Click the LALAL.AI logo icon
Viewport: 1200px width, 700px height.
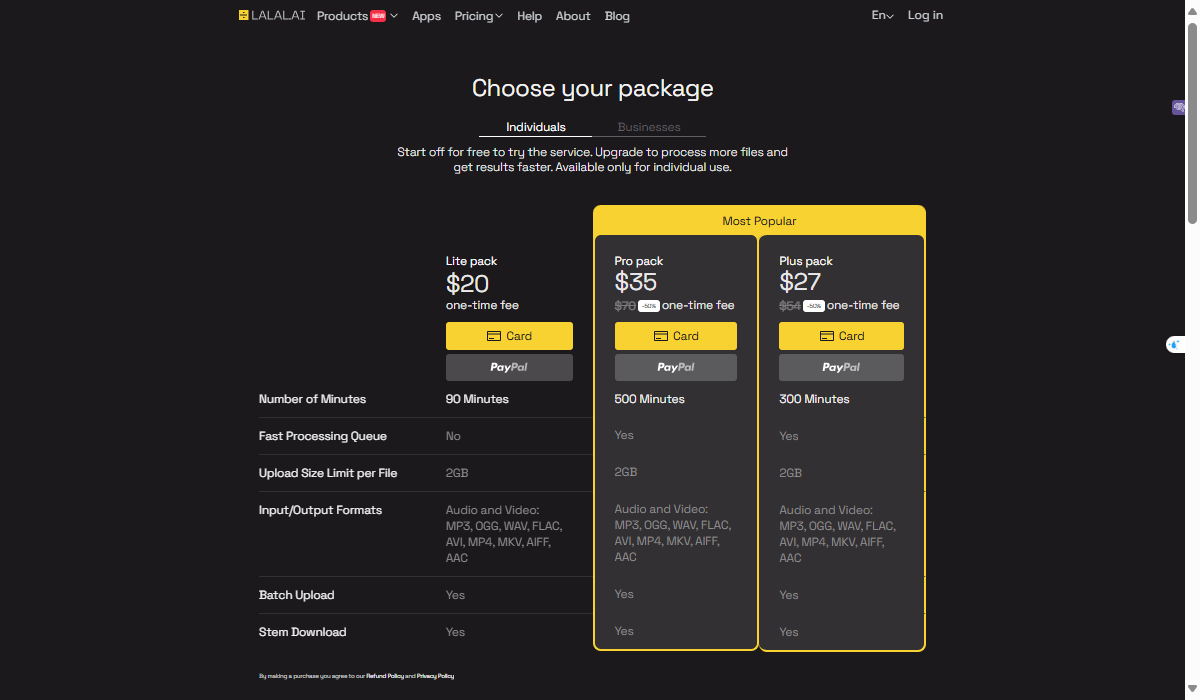click(x=243, y=15)
